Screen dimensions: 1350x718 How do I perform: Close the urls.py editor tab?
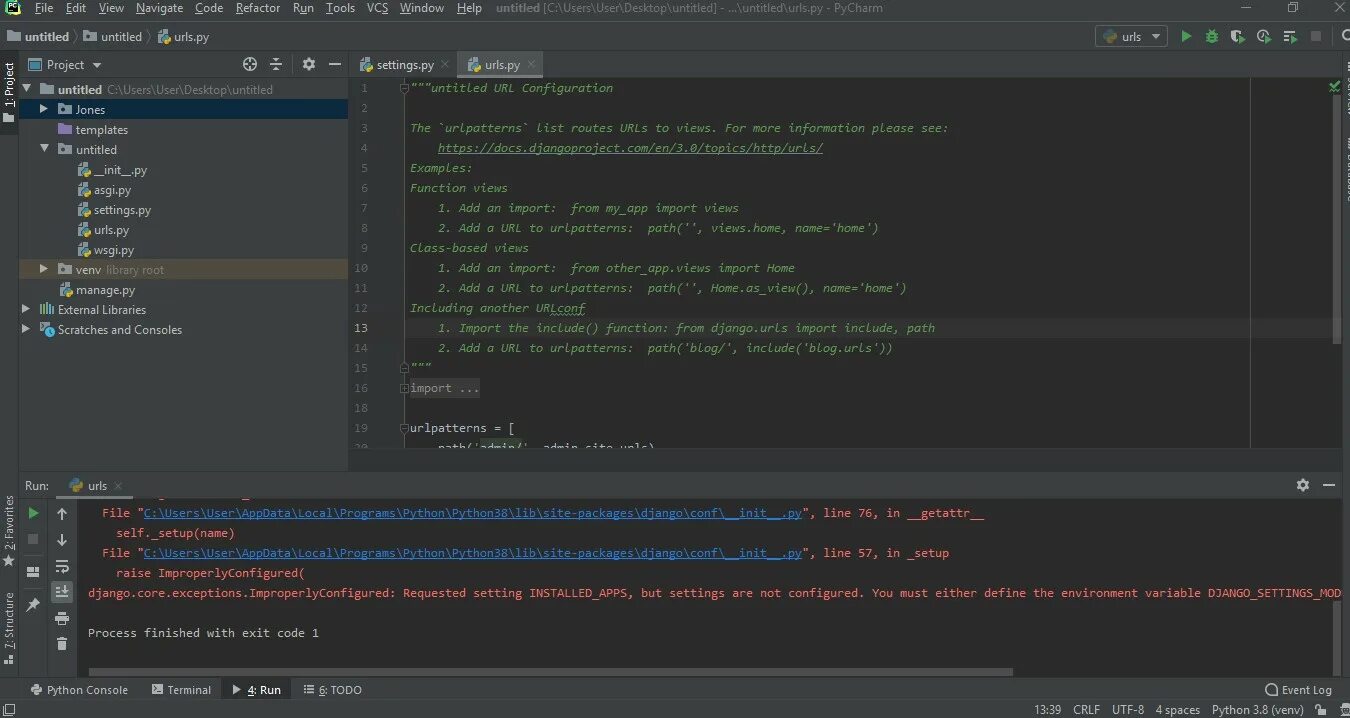tap(532, 64)
